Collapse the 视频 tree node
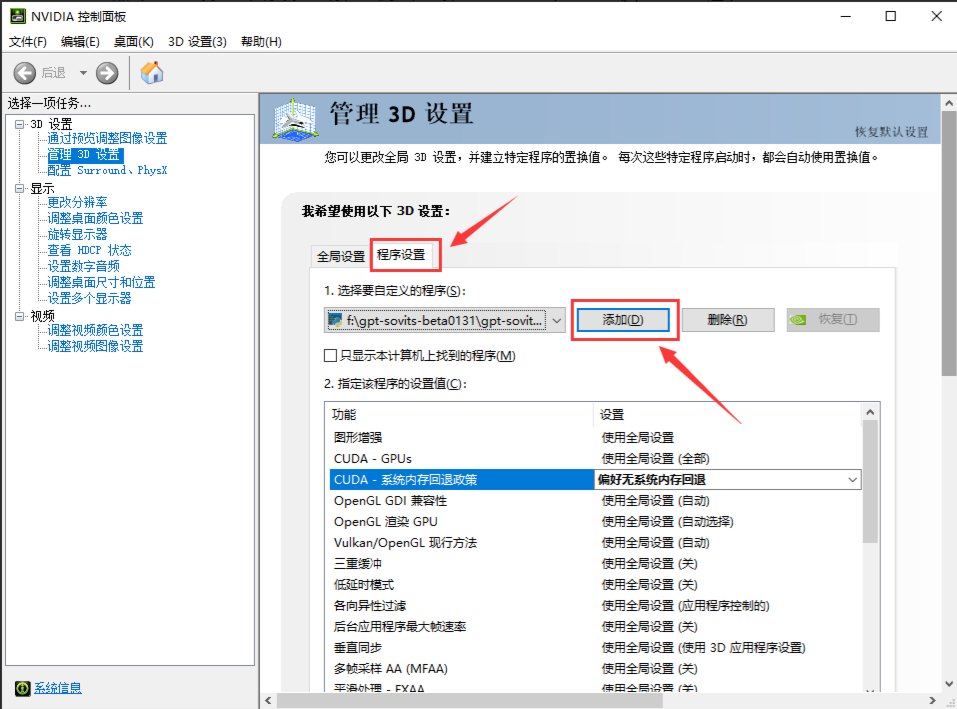This screenshot has height=709, width=957. click(x=19, y=316)
